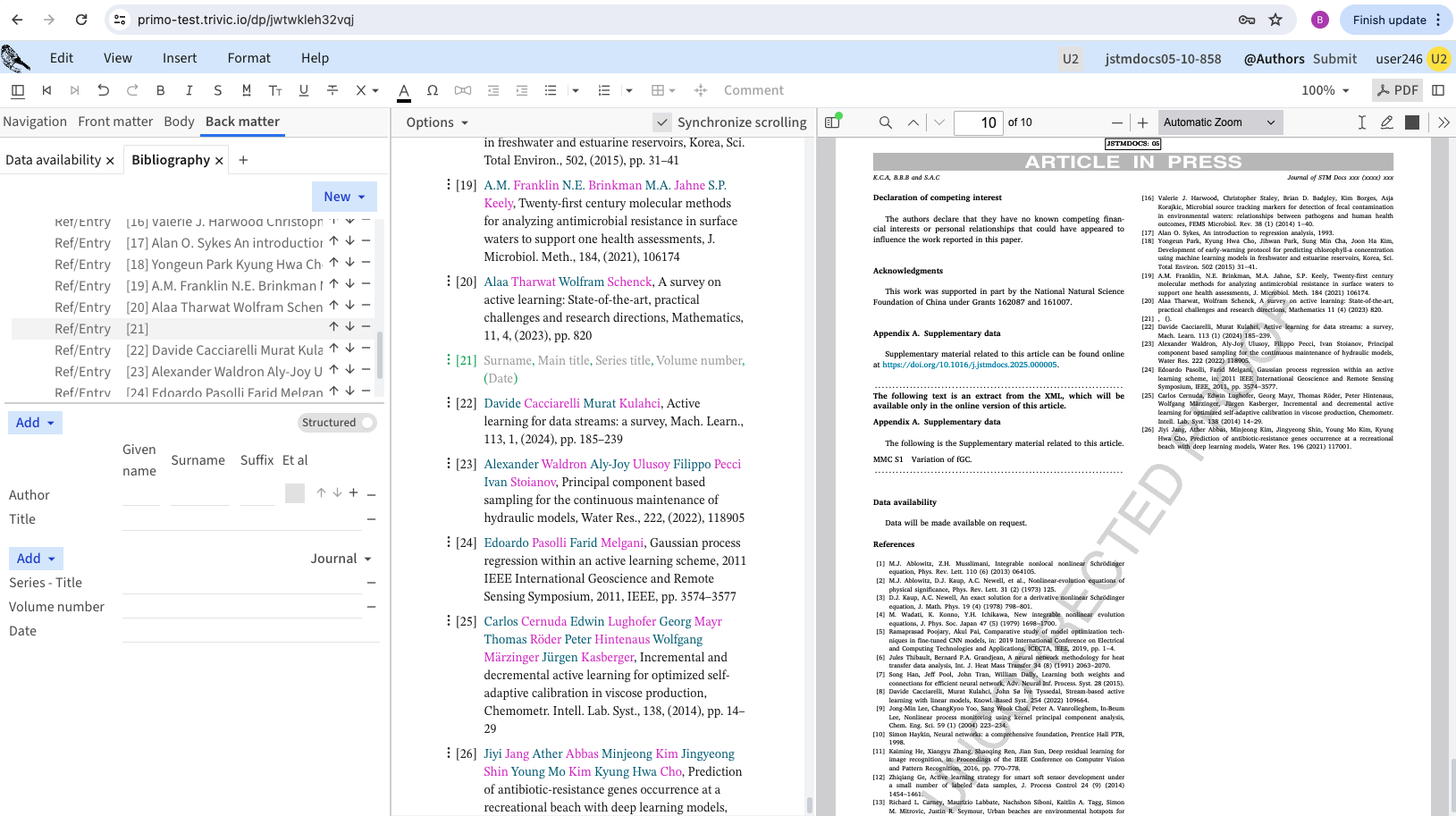1456x816 pixels.
Task: Expand the Journal type dropdown
Action: [x=341, y=559]
